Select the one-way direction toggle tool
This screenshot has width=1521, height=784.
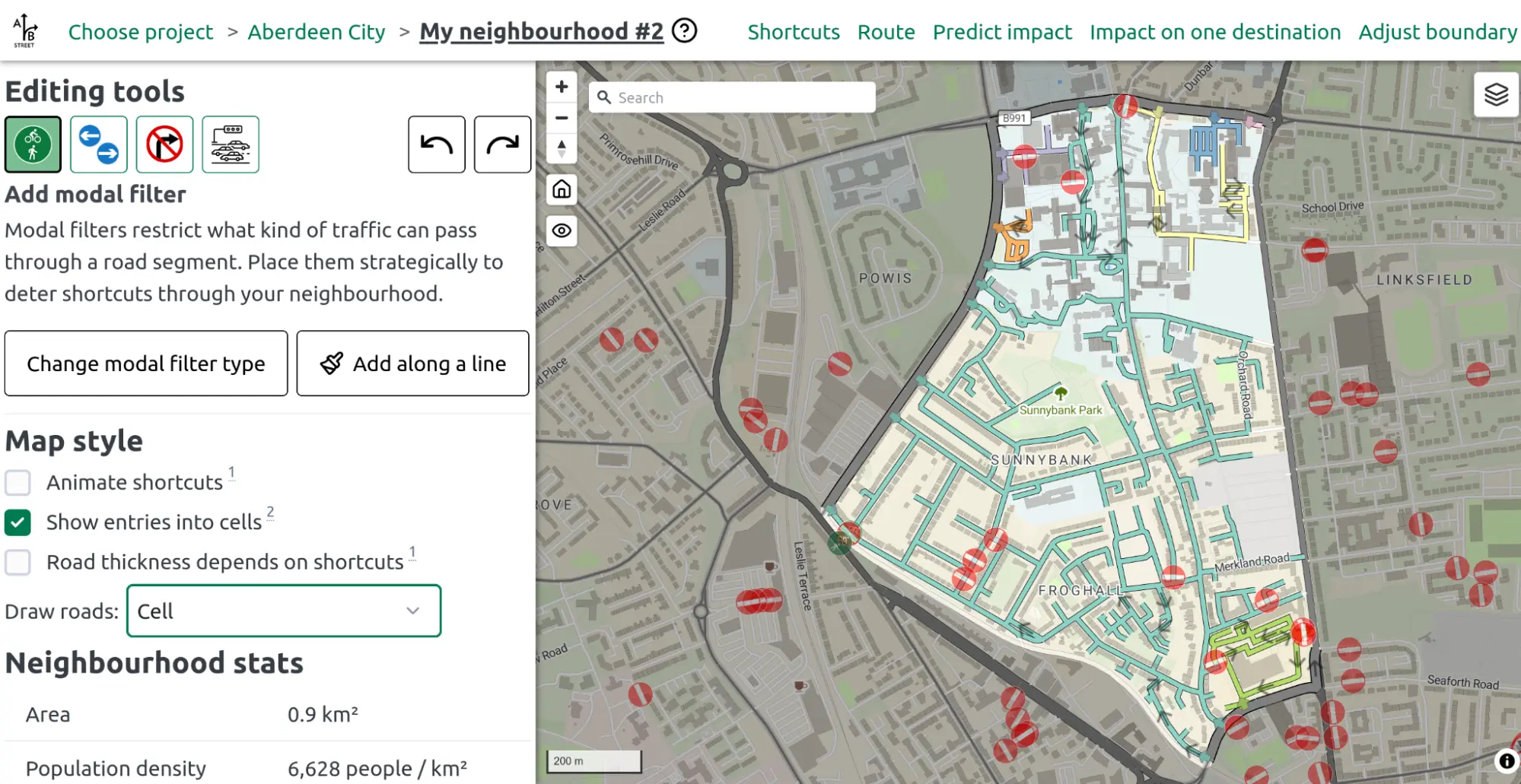(99, 144)
